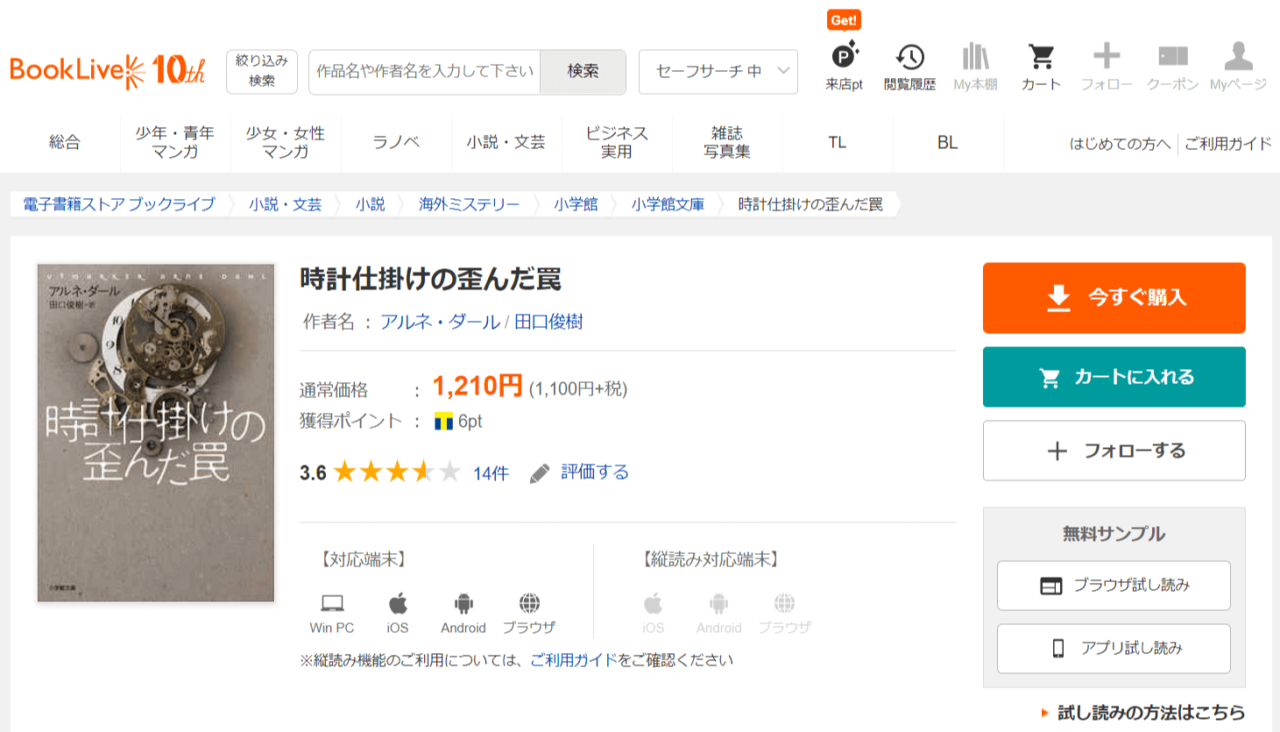
Task: Click the BookLive 10th logo
Action: pos(108,71)
